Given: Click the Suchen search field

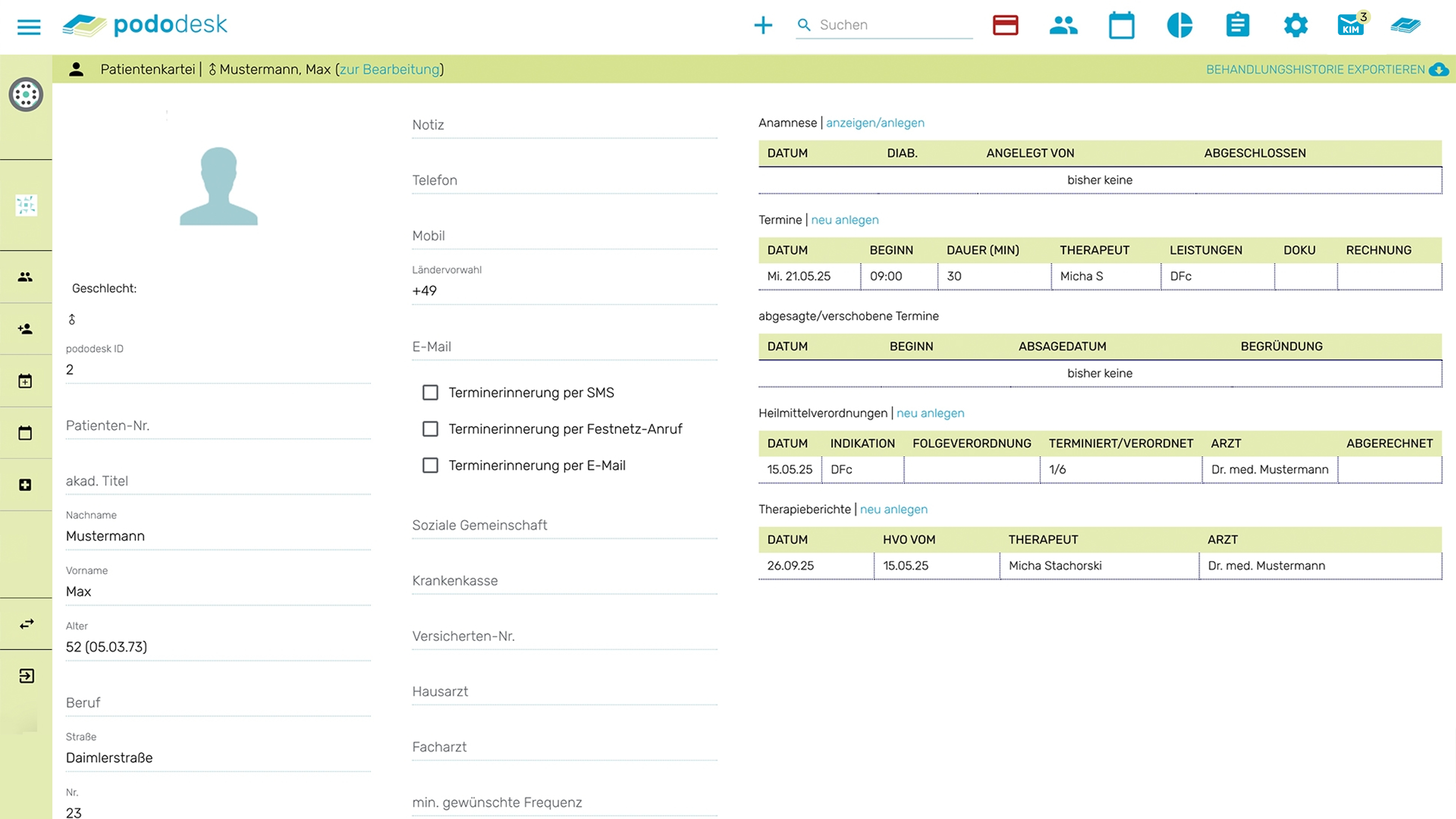Looking at the screenshot, I should point(893,25).
